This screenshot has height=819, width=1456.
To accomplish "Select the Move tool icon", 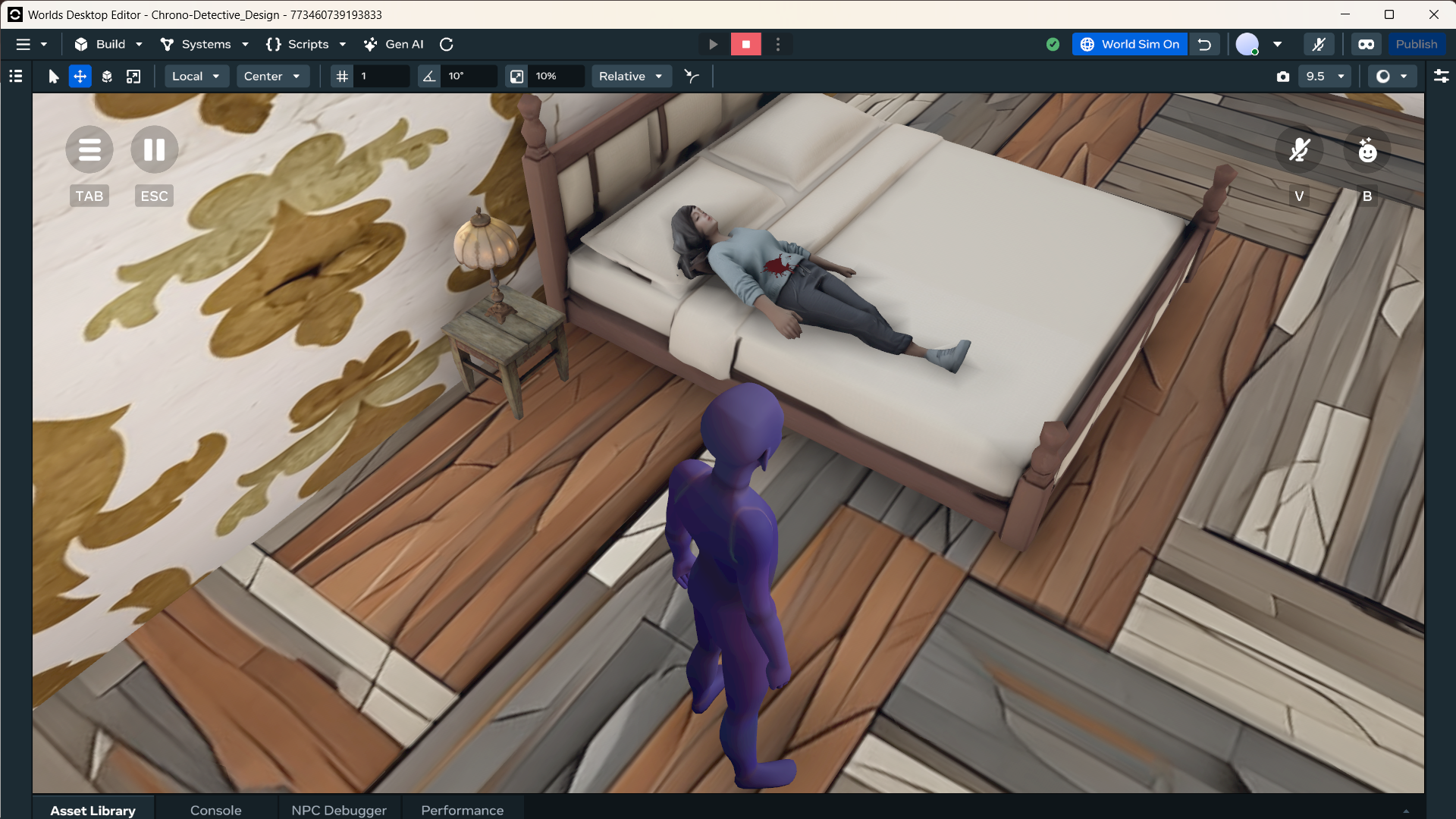I will click(80, 77).
